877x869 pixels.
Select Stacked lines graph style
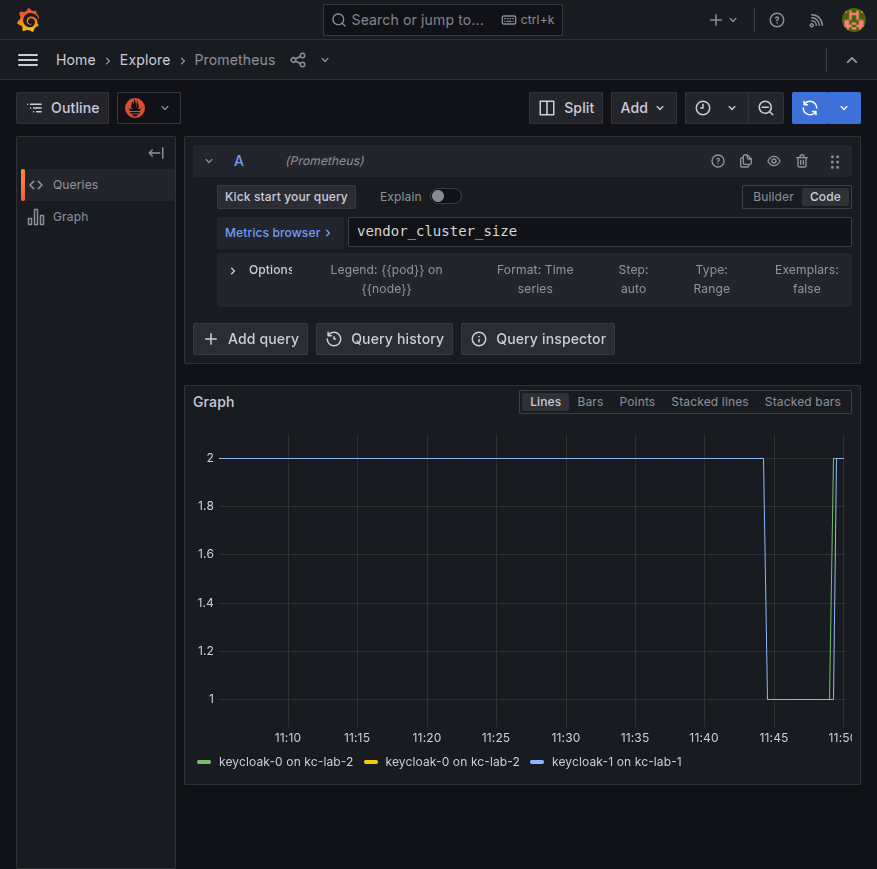[709, 402]
